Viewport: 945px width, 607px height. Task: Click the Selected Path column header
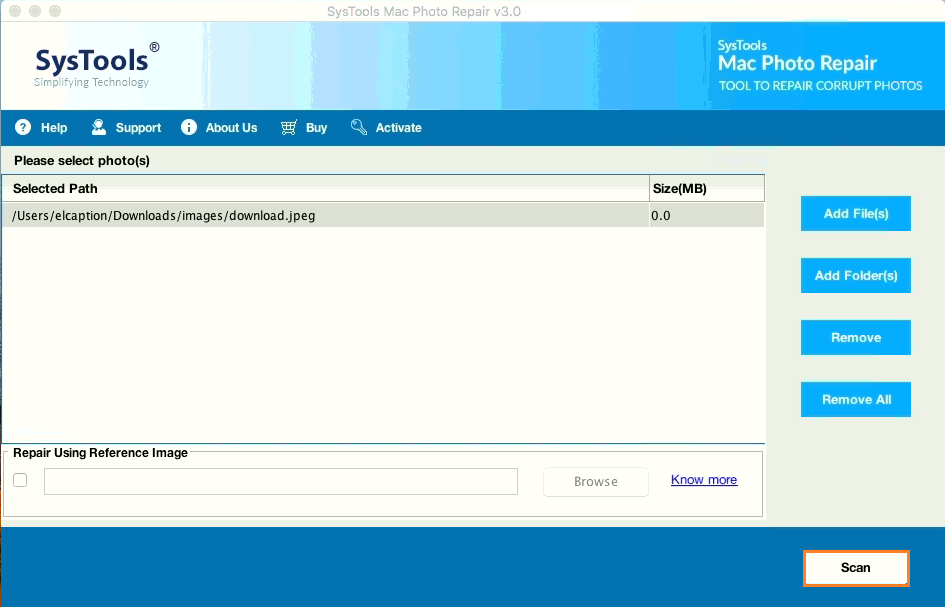point(325,189)
